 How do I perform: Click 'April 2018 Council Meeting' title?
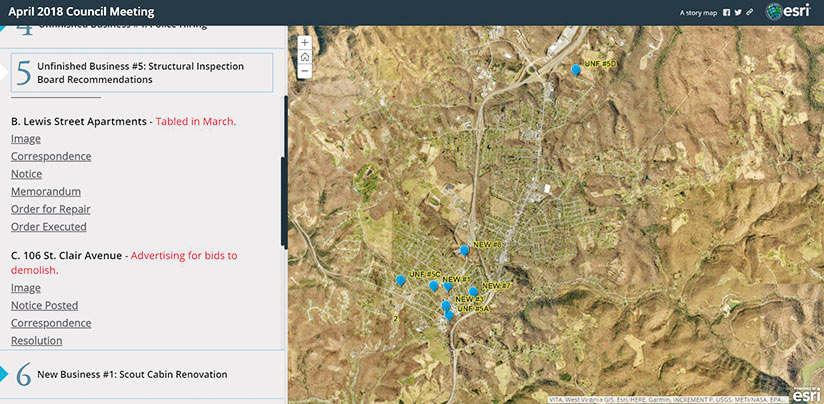pos(81,12)
